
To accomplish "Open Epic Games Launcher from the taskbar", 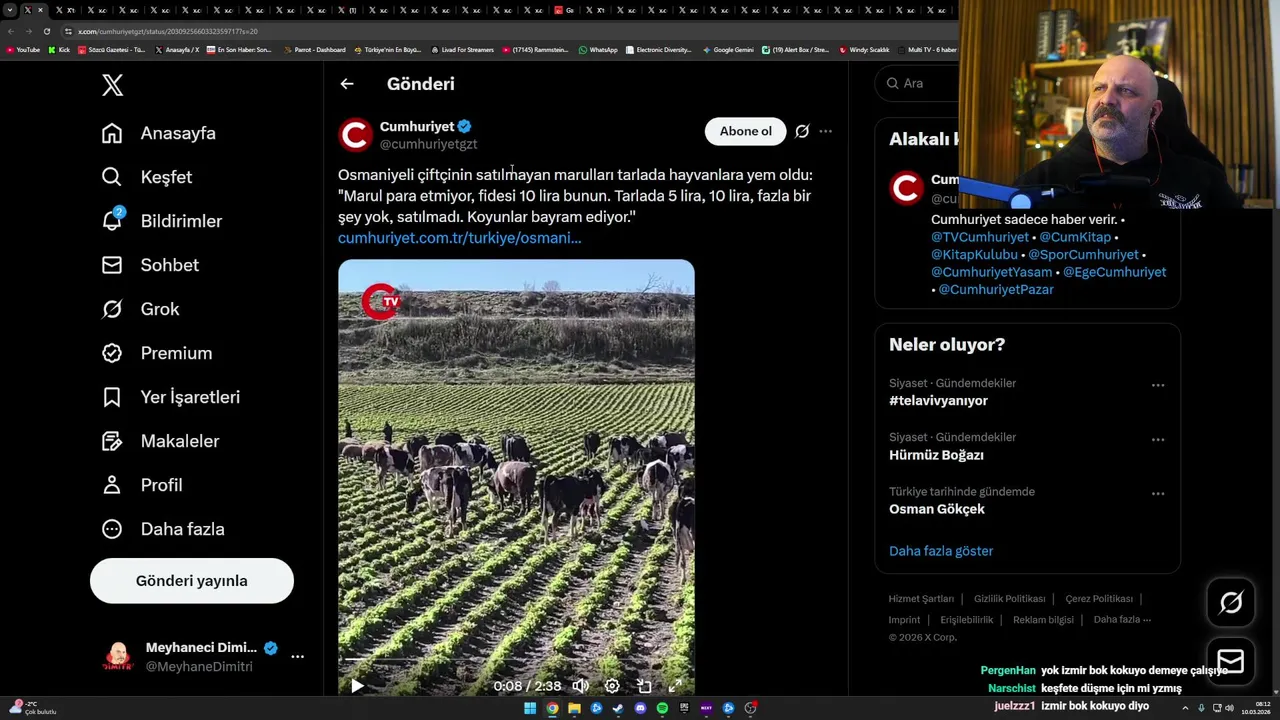I will point(684,708).
